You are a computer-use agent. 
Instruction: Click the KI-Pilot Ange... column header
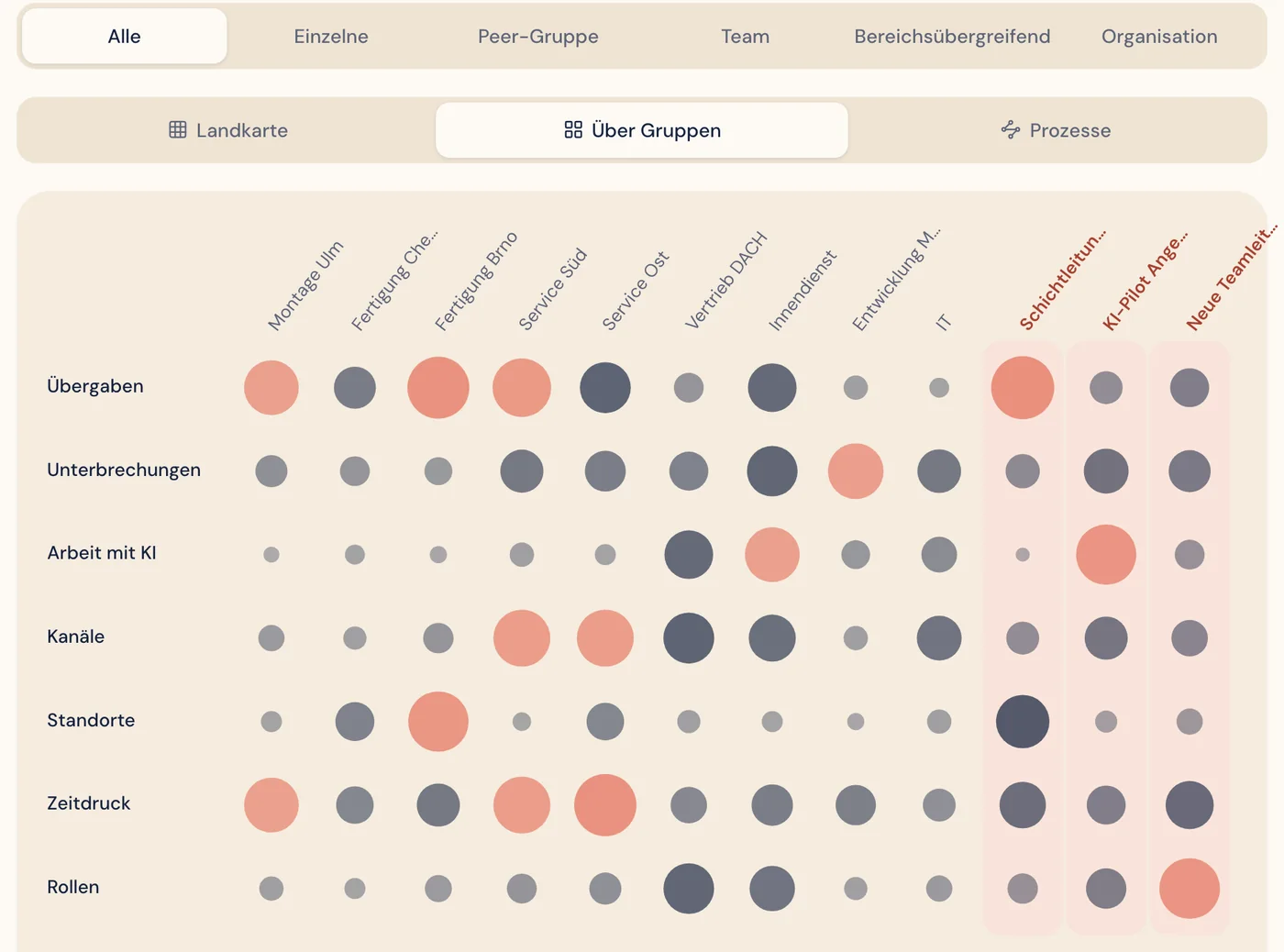1145,280
